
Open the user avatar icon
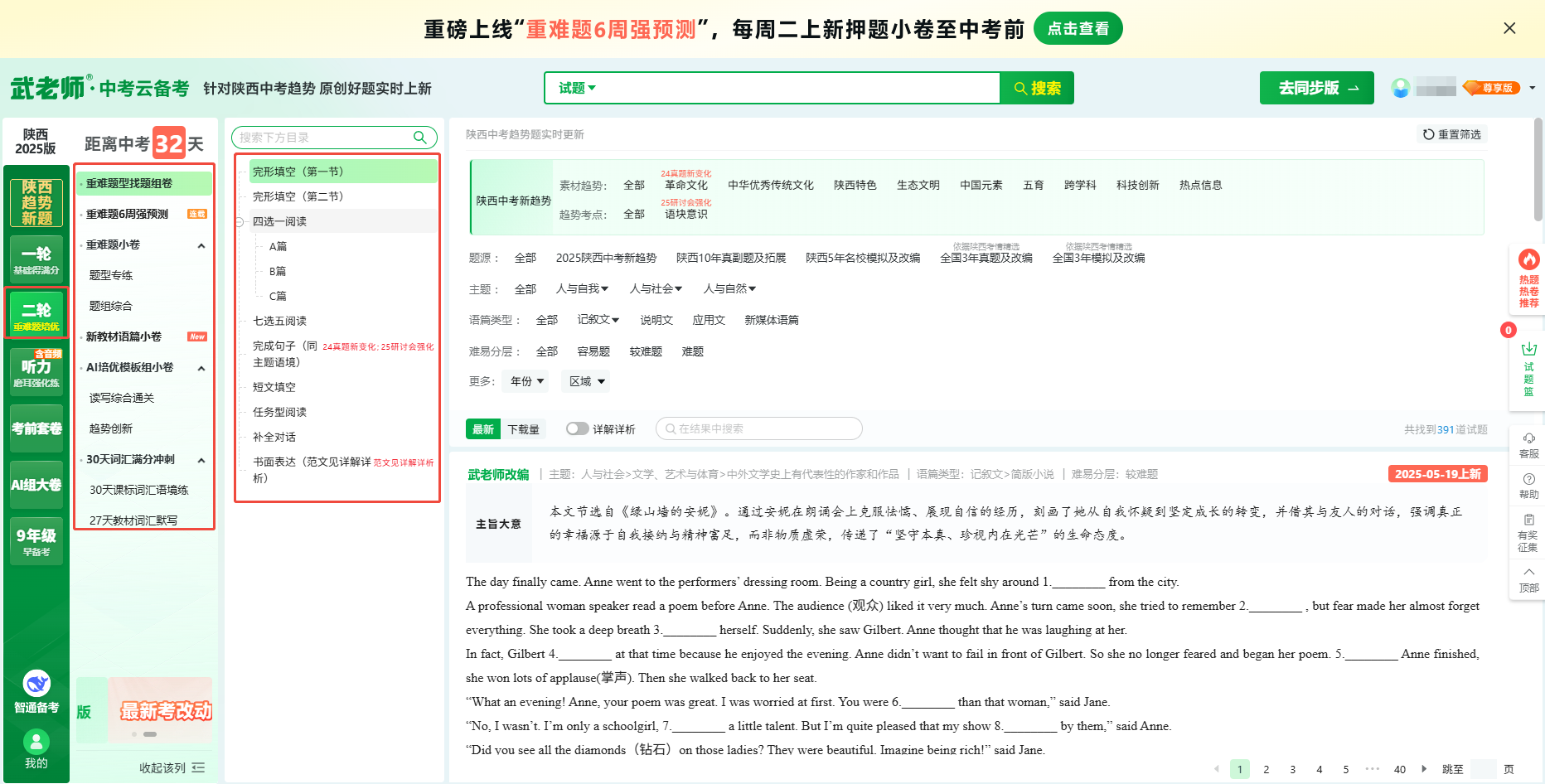[1401, 88]
